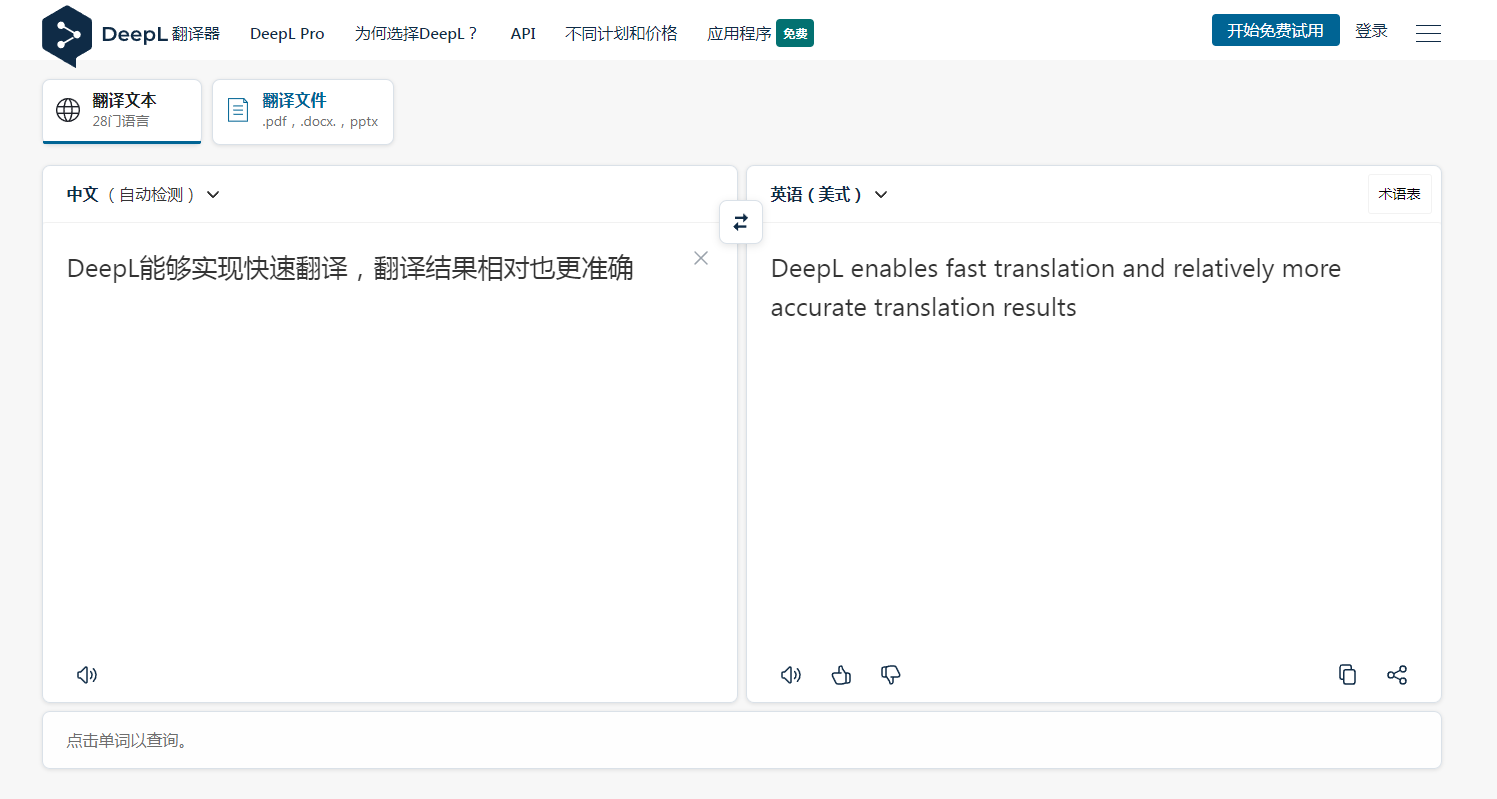Viewport: 1497px width, 799px height.
Task: Expand the 英语 (美式) target language dropdown
Action: point(829,194)
